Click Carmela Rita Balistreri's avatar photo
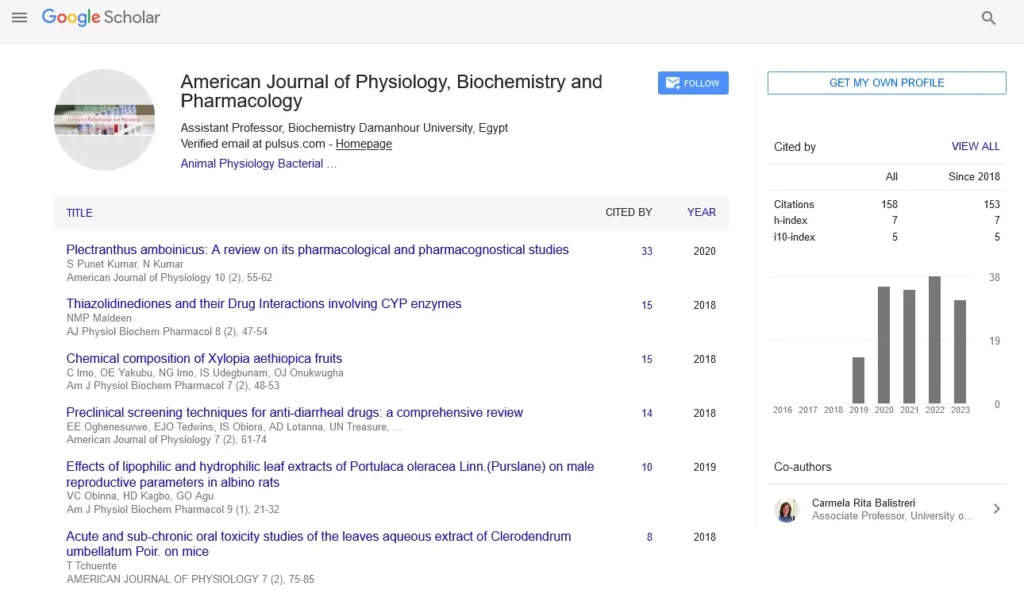The height and width of the screenshot is (590, 1024). pos(787,509)
